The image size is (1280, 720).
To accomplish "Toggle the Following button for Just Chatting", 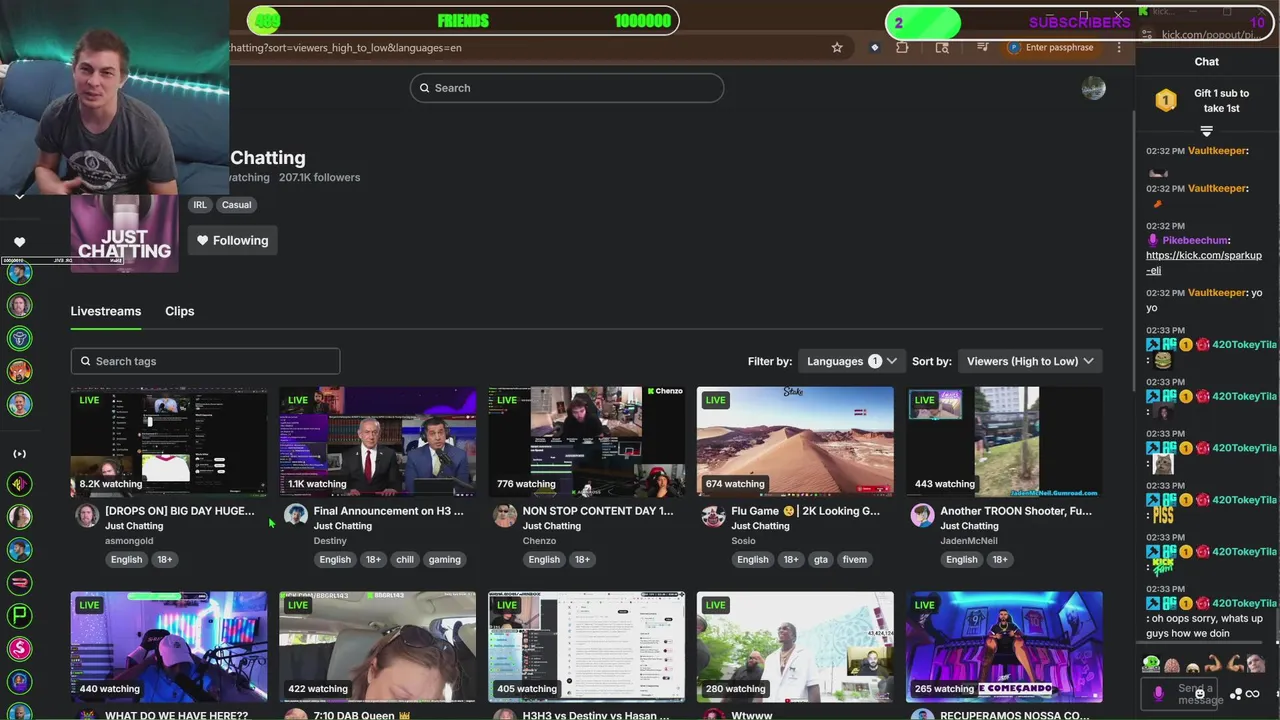I will [x=233, y=240].
